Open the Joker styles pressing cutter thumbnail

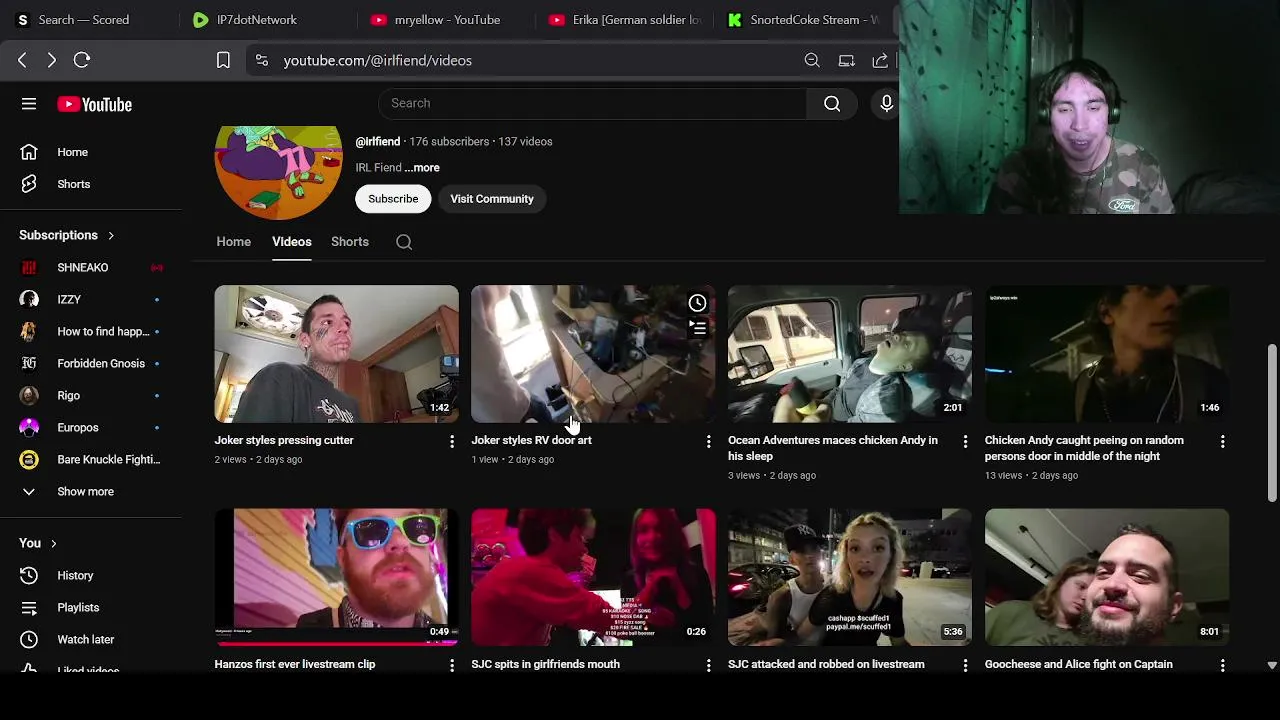pos(336,354)
